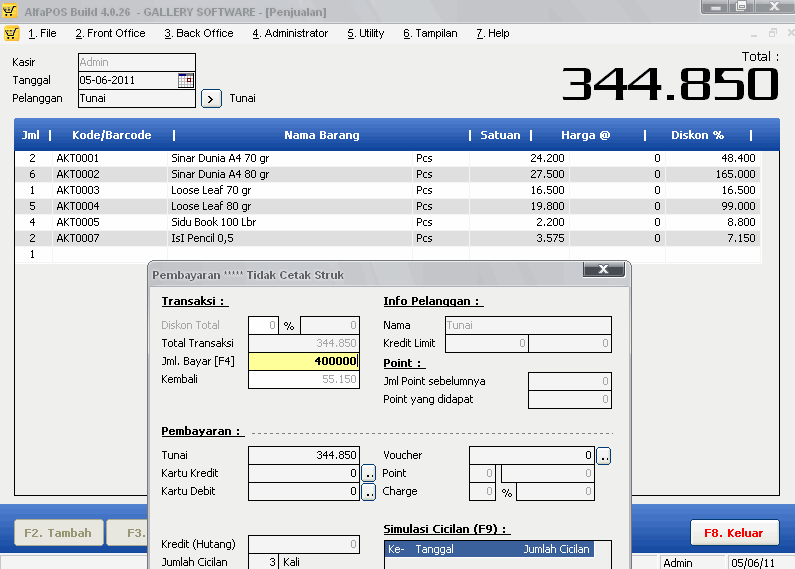Minimize the AlfaPOS main window
Image resolution: width=795 pixels, height=569 pixels.
pos(715,7)
